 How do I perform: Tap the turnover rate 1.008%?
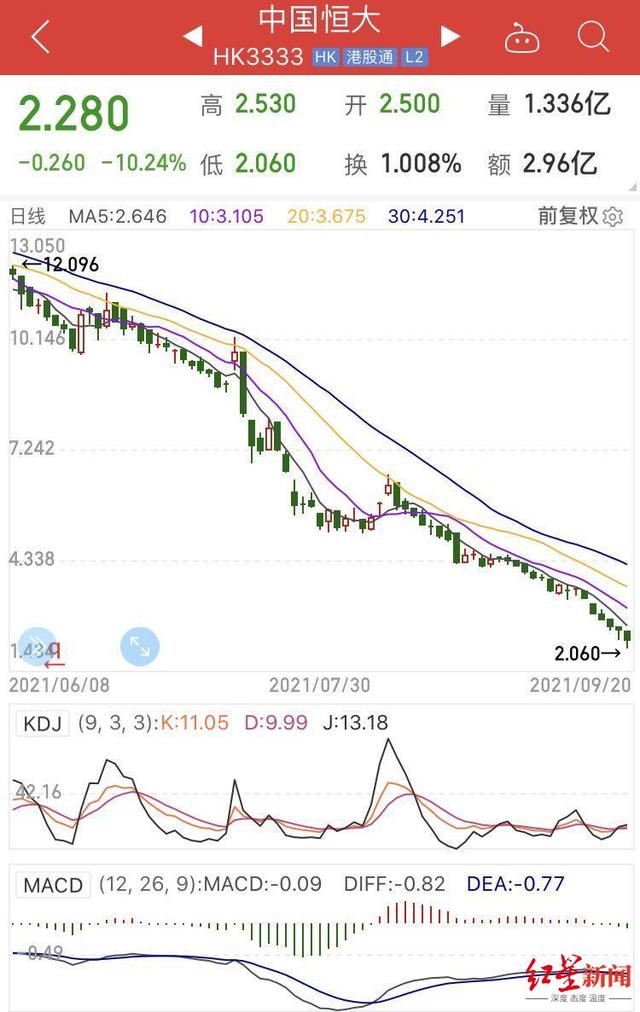(421, 163)
